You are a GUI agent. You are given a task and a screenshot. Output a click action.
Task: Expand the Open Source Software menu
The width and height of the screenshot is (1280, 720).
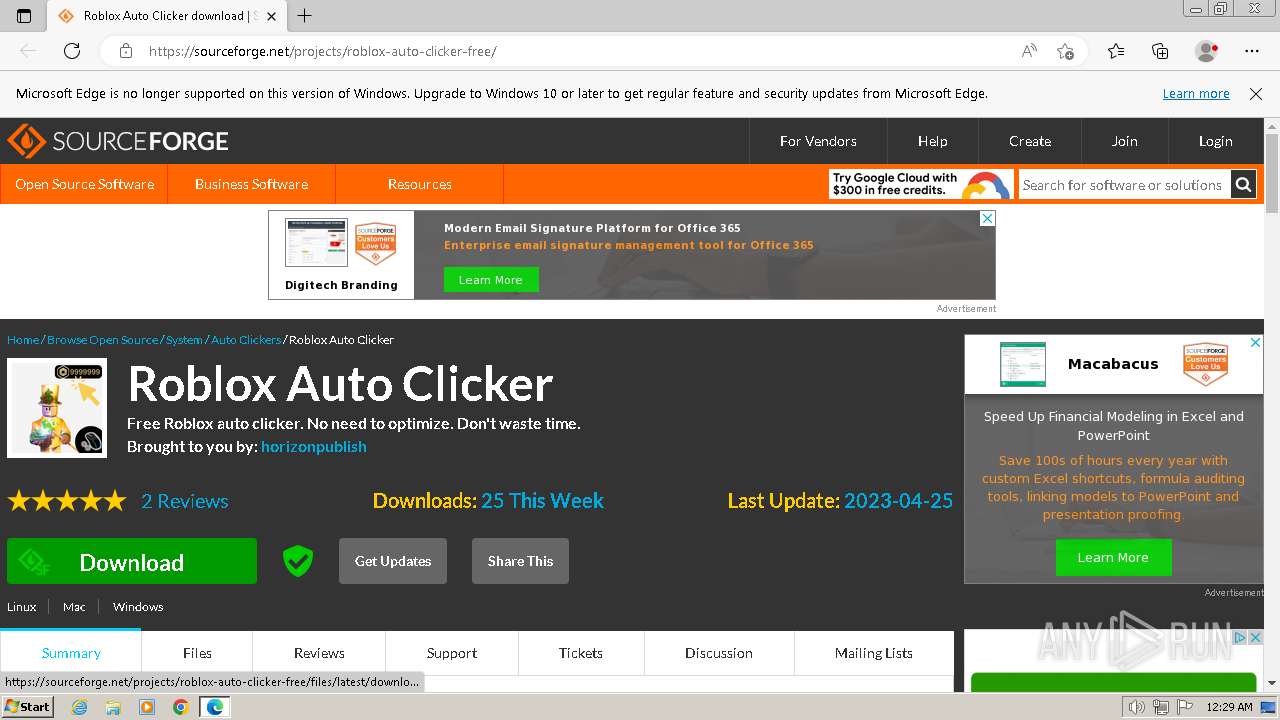(84, 184)
